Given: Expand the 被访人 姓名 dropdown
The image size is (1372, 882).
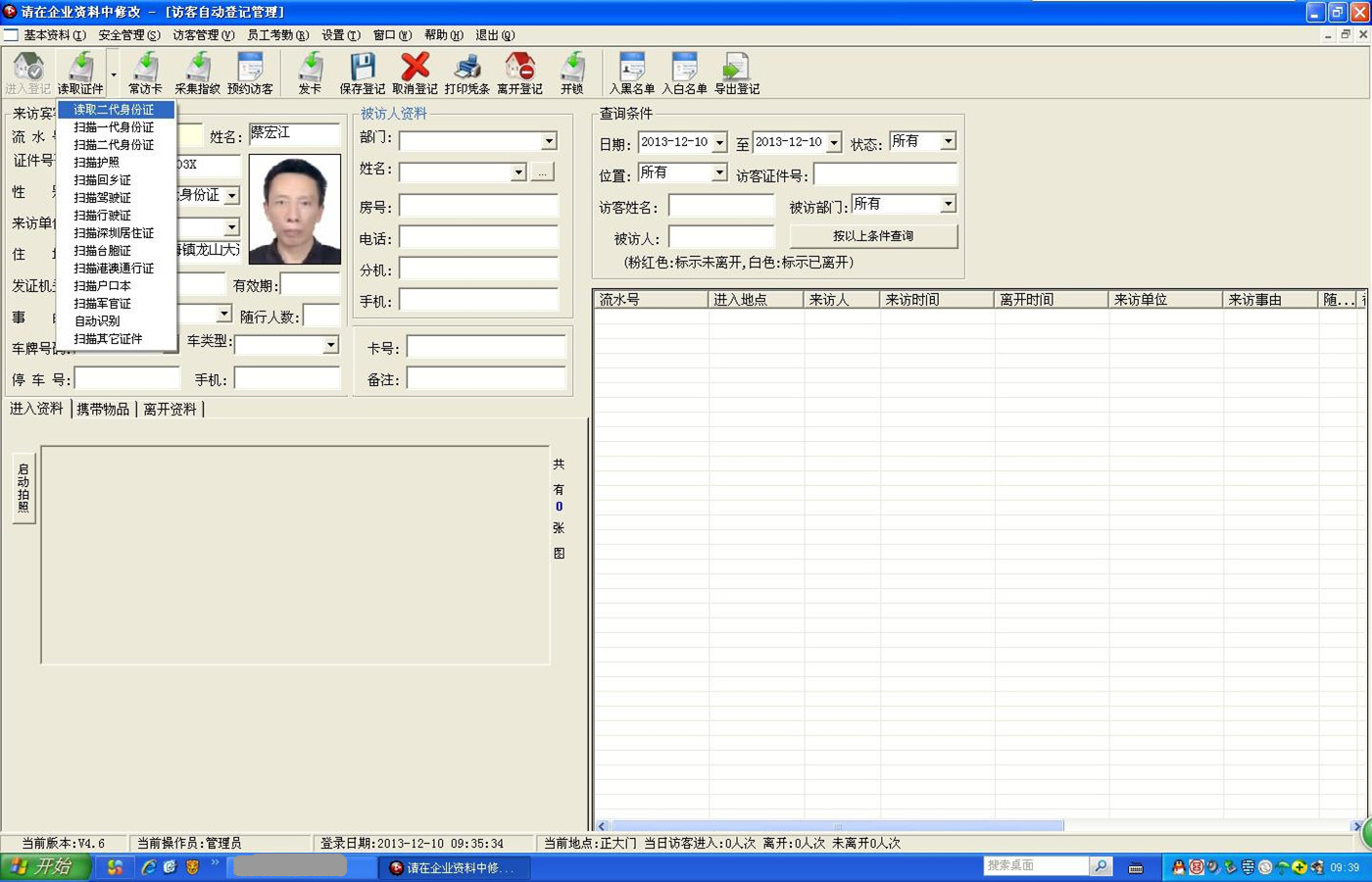Looking at the screenshot, I should point(518,172).
